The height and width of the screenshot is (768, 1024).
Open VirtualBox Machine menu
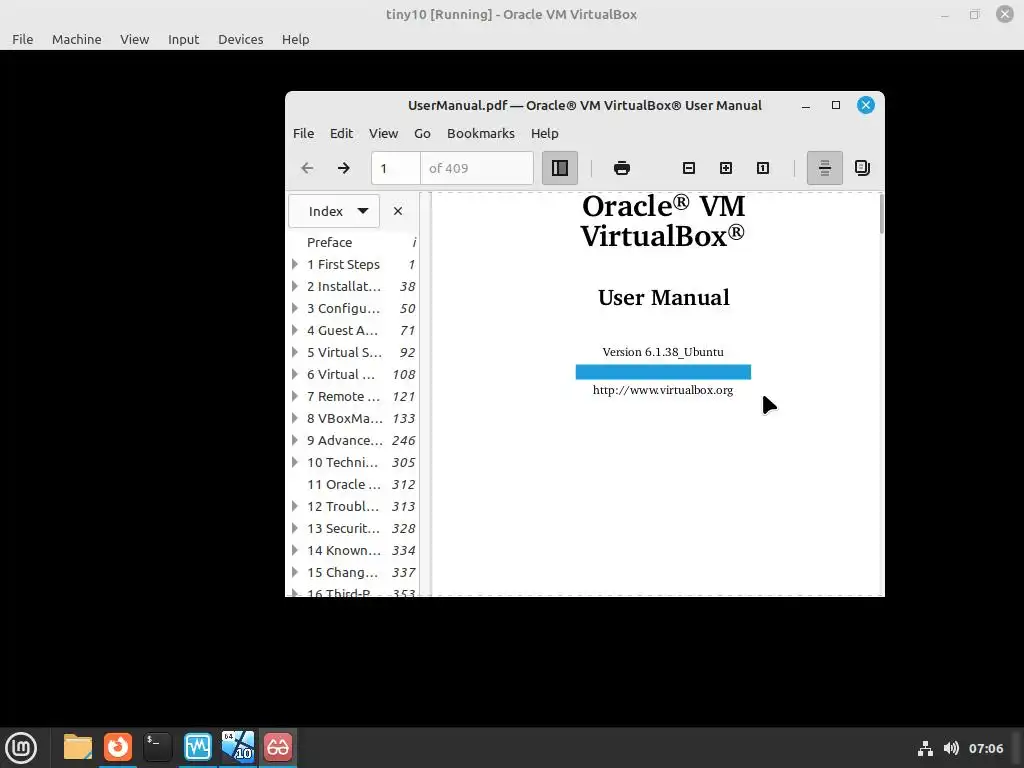pyautogui.click(x=76, y=39)
